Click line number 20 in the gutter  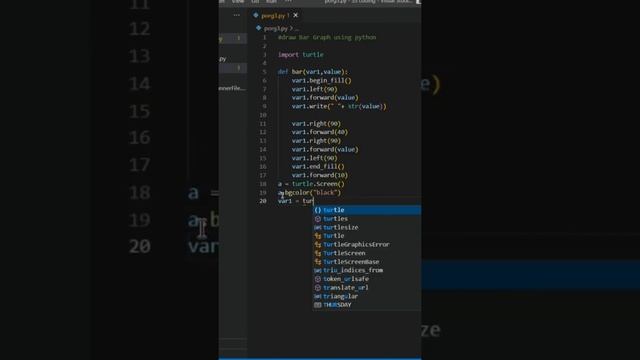point(263,201)
